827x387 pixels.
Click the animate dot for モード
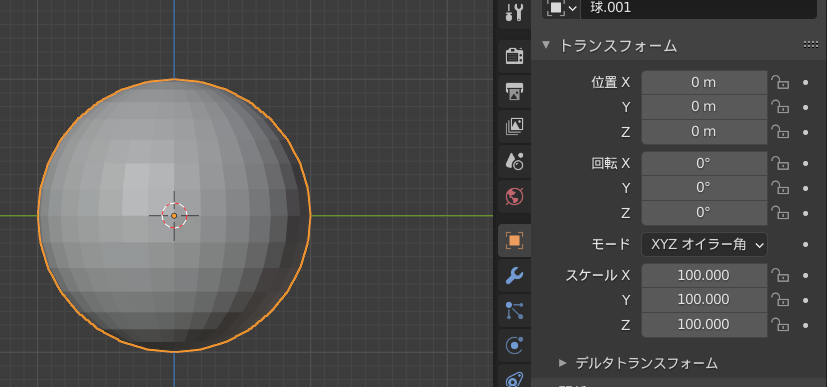pyautogui.click(x=805, y=245)
